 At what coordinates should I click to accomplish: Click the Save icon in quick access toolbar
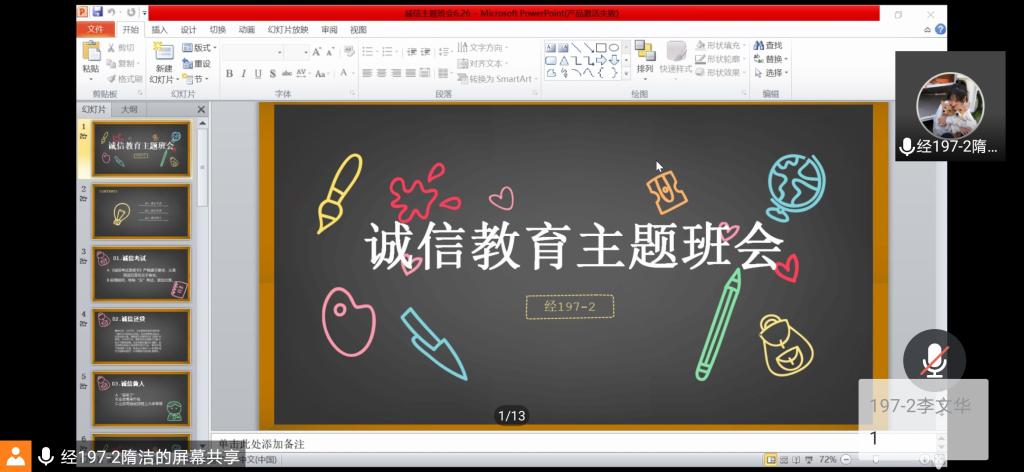pos(97,12)
